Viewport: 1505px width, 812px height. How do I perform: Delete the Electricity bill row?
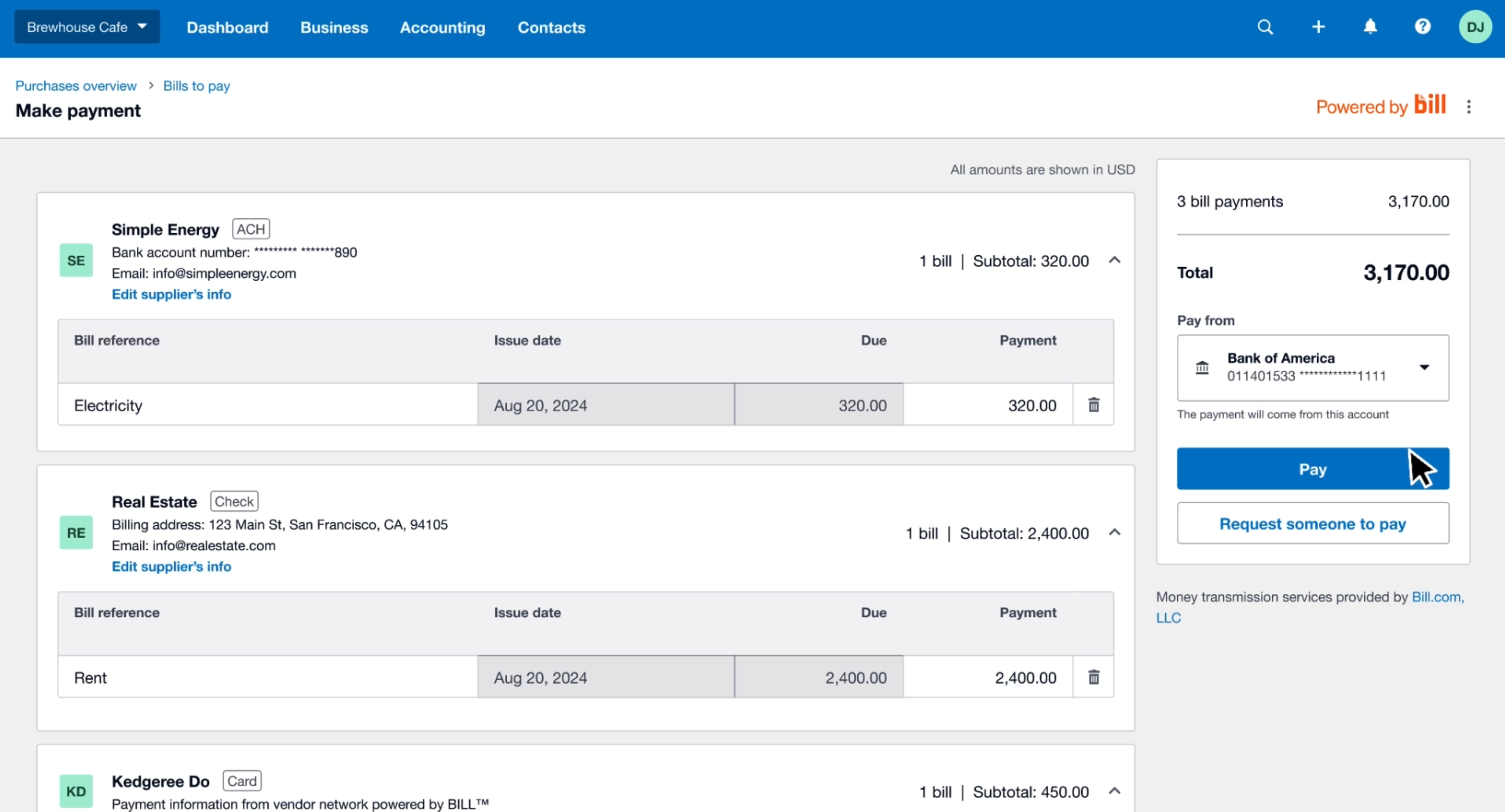click(1094, 405)
